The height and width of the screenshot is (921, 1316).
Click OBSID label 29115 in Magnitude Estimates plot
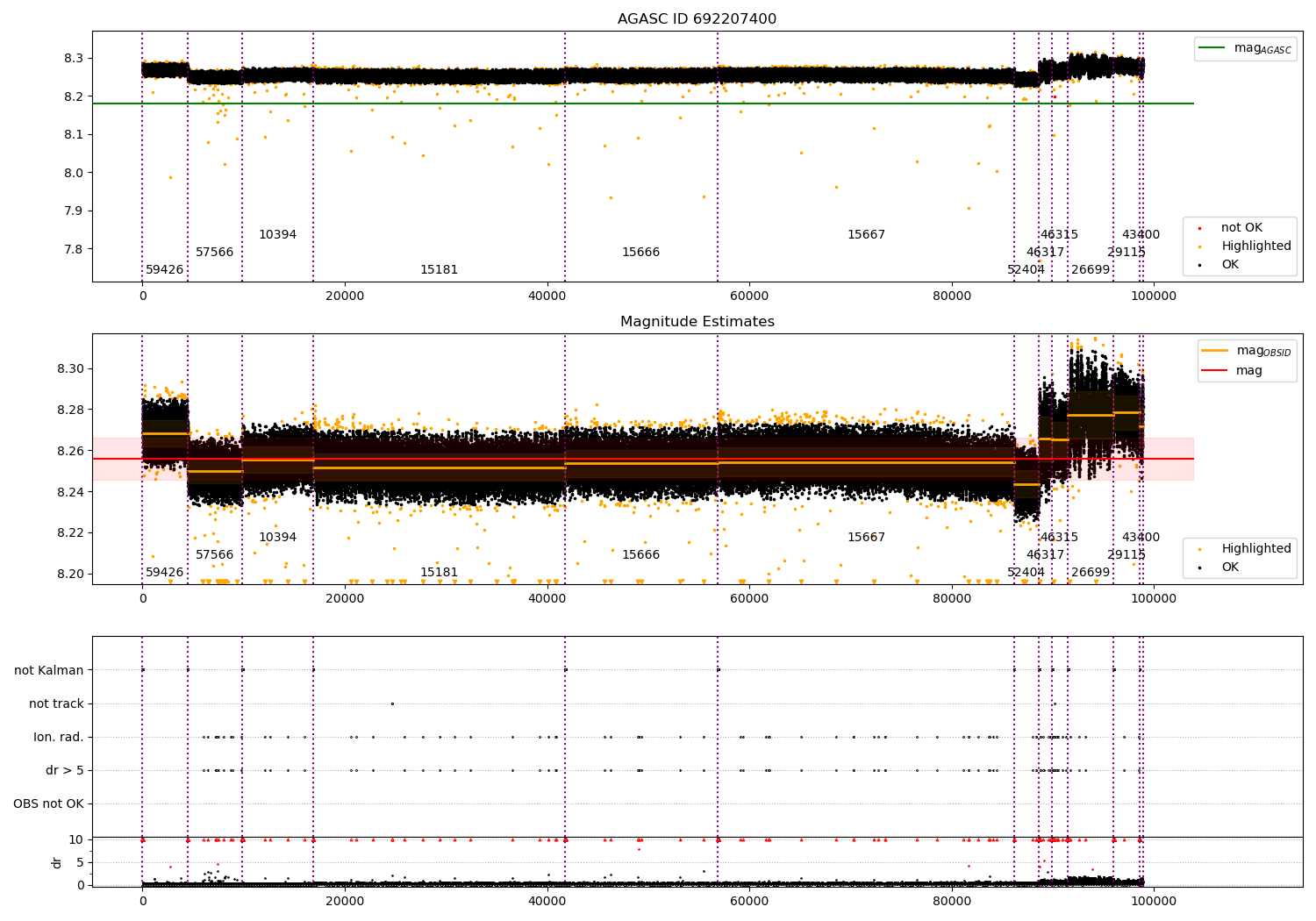pos(1127,555)
